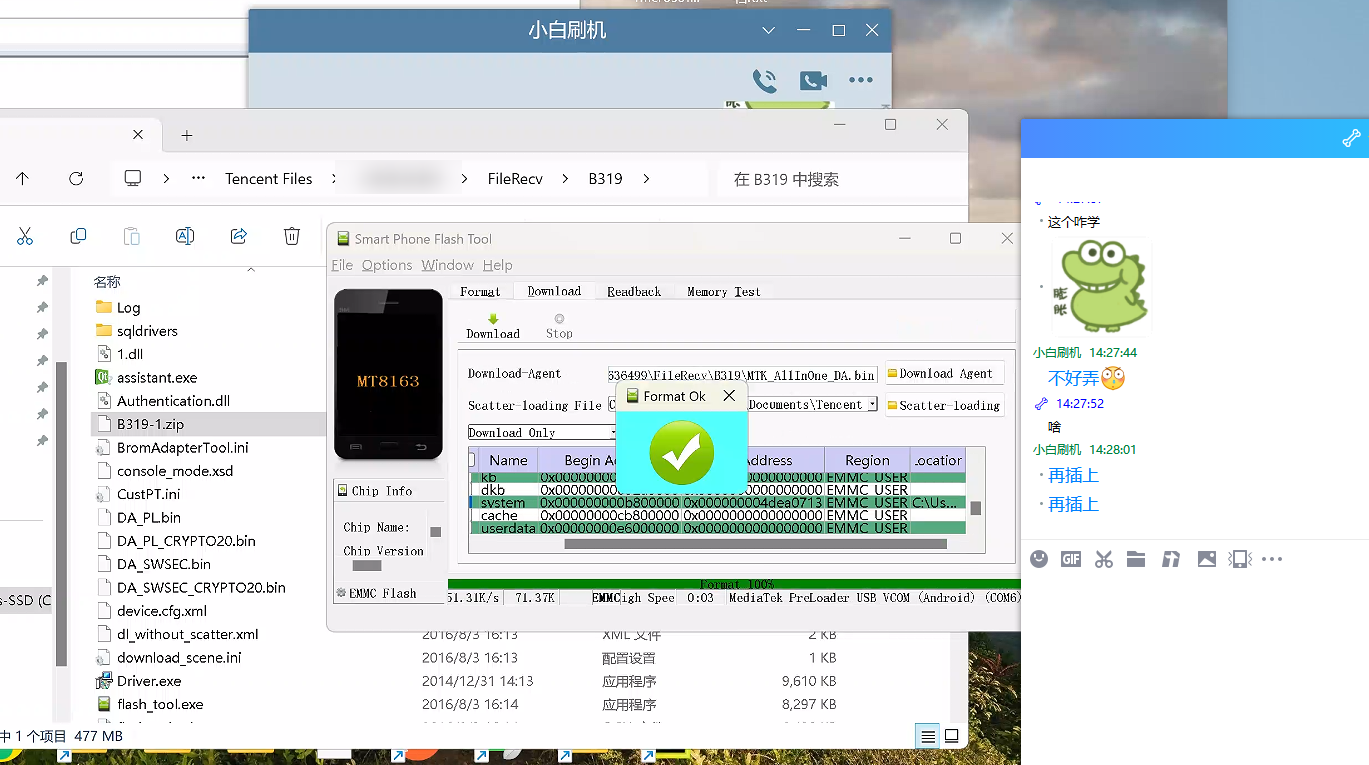1369x765 pixels.
Task: Click the bone icon in chat header
Action: 1351,139
